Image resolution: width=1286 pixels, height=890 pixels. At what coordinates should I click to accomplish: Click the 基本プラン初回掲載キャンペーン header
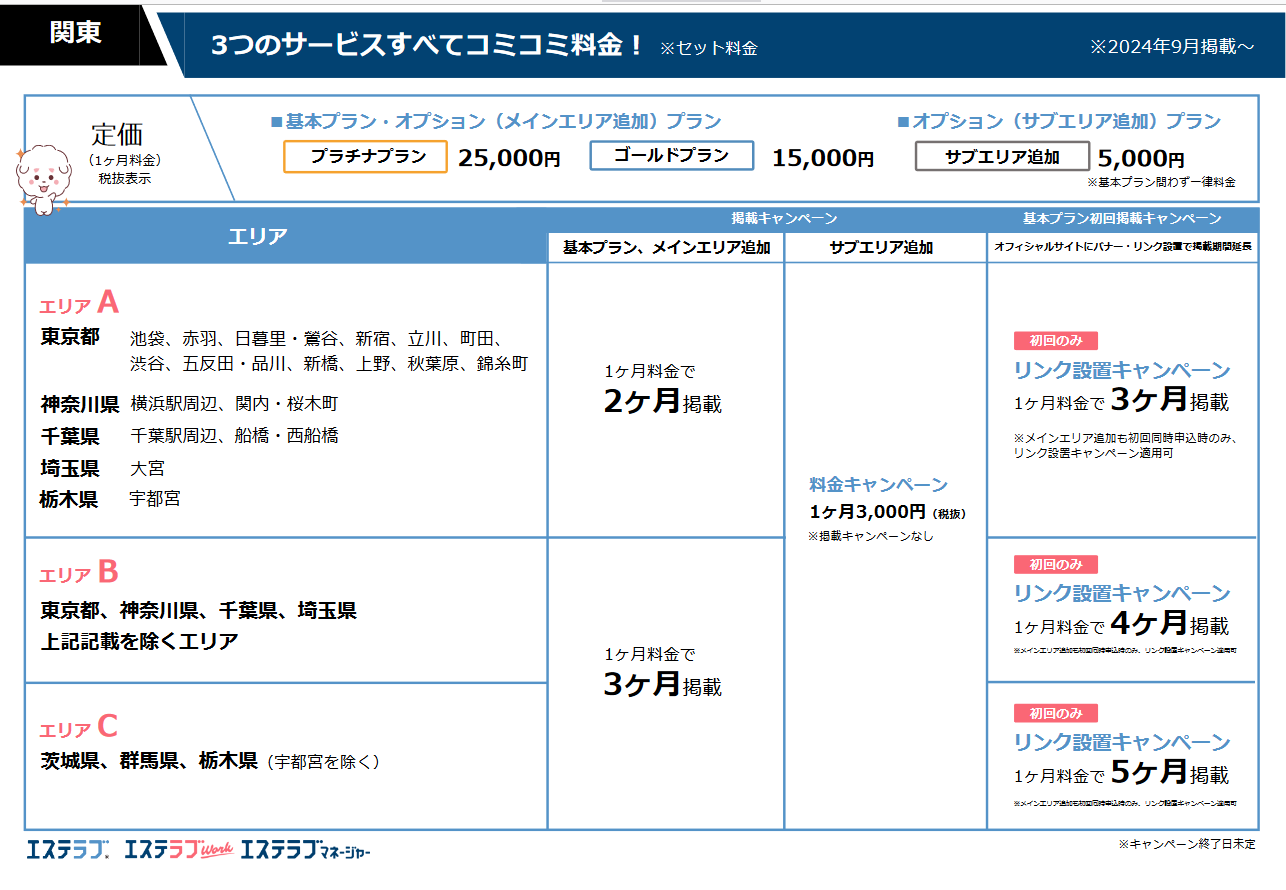click(1121, 218)
